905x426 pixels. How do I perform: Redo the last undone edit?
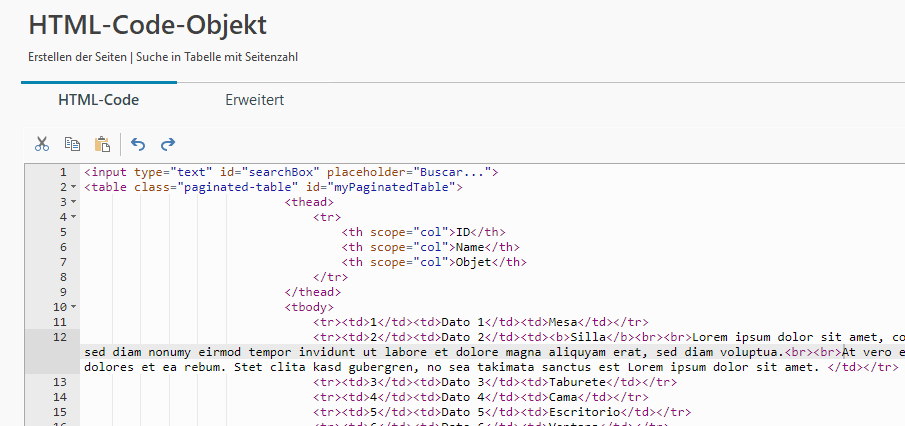tap(168, 144)
